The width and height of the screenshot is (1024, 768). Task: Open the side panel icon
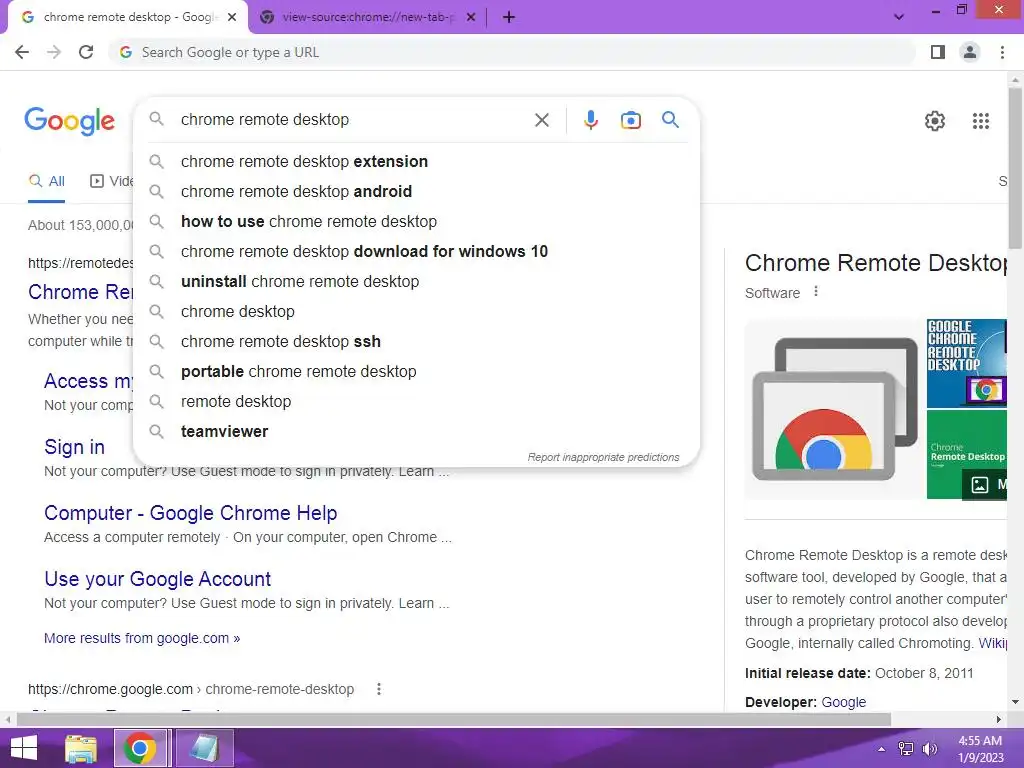coord(938,52)
